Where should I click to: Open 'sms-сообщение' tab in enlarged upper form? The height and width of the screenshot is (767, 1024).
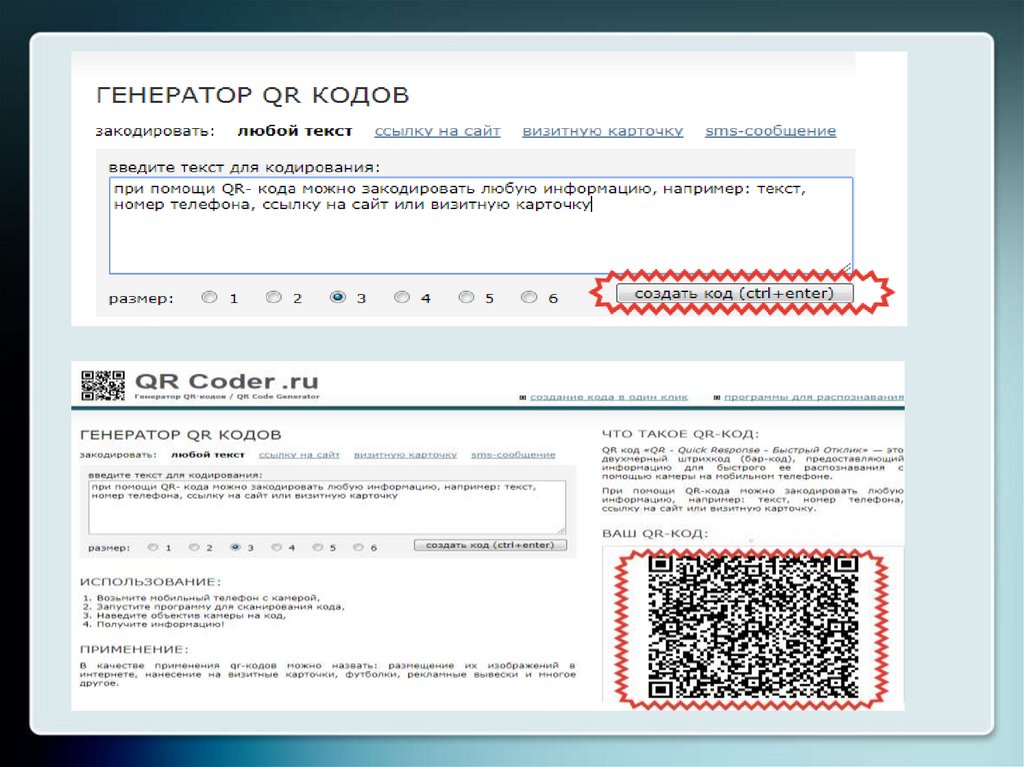pyautogui.click(x=771, y=131)
